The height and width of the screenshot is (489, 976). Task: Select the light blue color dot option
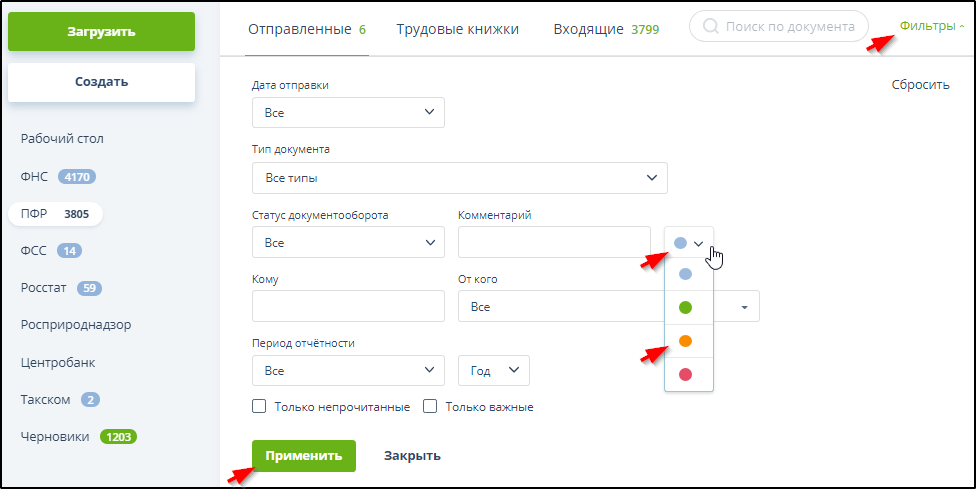685,274
